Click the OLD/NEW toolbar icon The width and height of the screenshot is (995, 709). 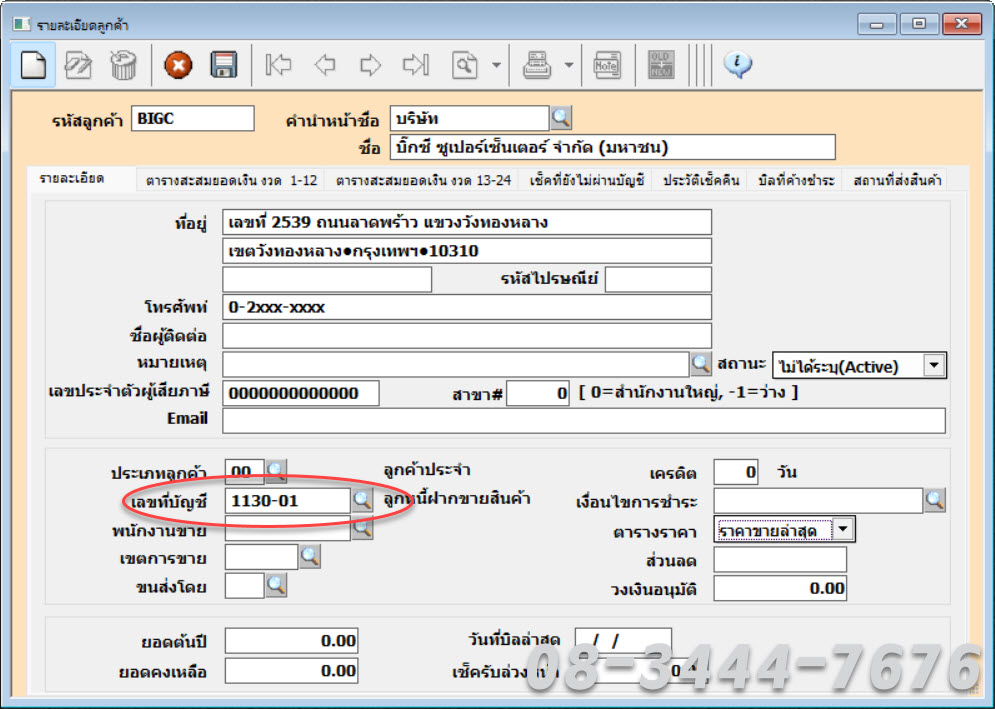click(661, 65)
